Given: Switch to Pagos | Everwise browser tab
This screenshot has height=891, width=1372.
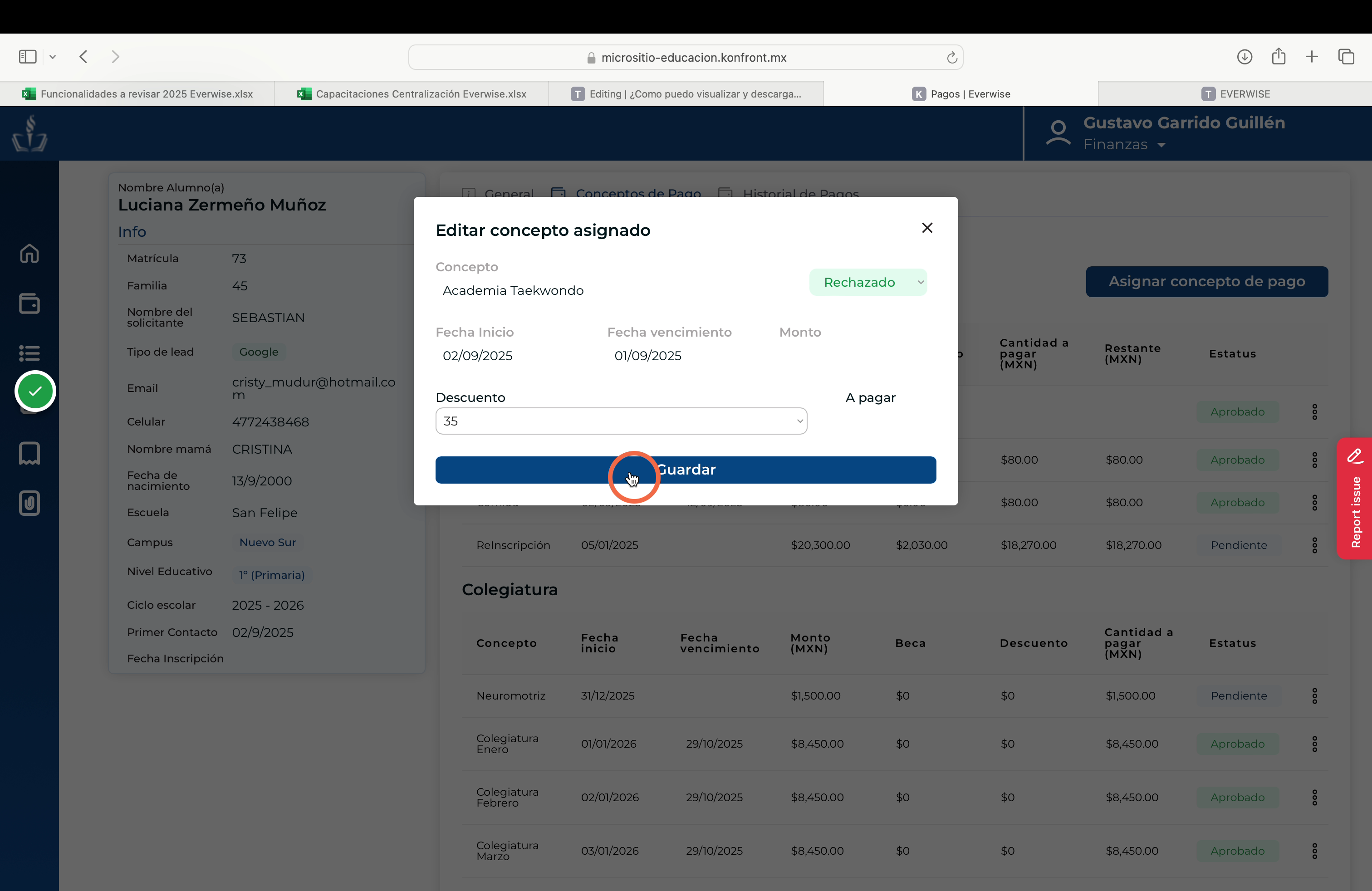Looking at the screenshot, I should [x=960, y=94].
